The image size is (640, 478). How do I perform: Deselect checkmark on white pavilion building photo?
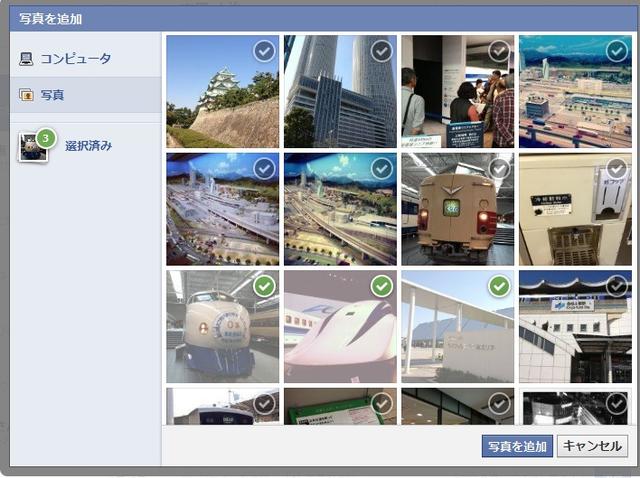coord(499,286)
